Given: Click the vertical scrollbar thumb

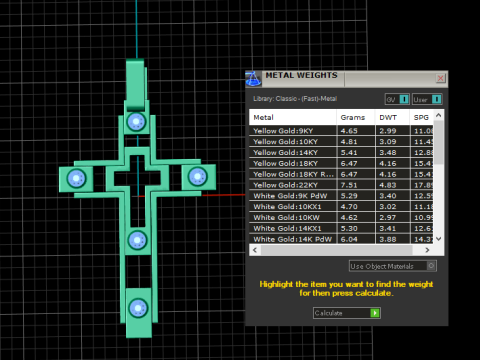Looking at the screenshot, I should 439,143.
